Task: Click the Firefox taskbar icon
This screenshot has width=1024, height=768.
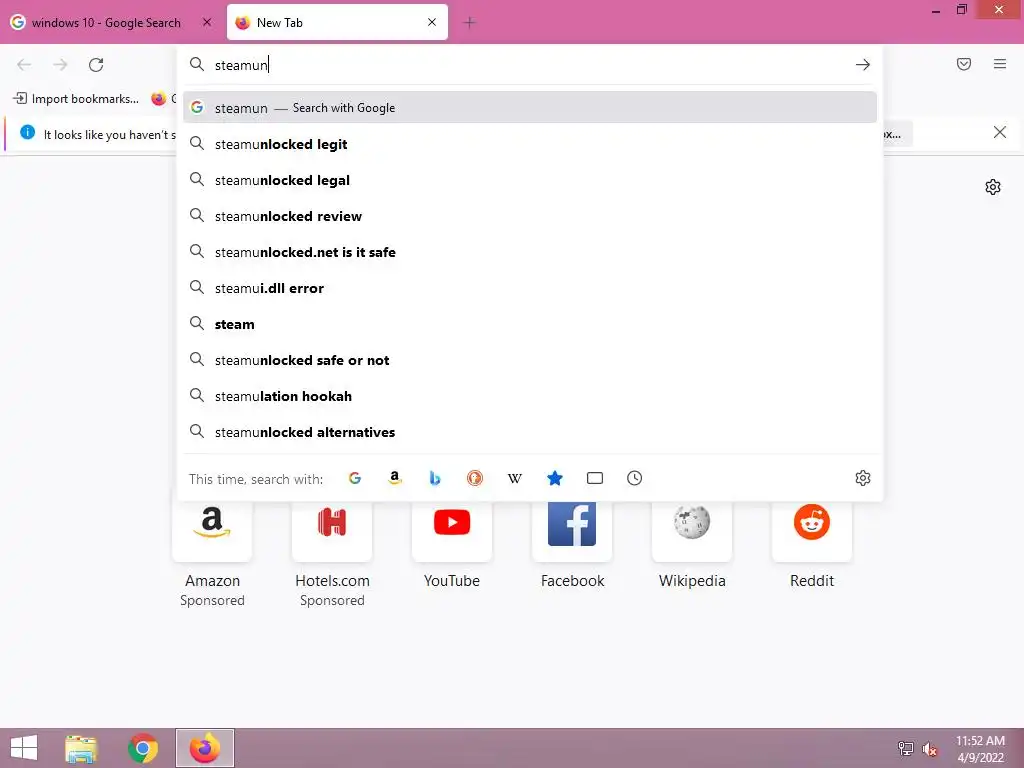Action: click(x=204, y=748)
